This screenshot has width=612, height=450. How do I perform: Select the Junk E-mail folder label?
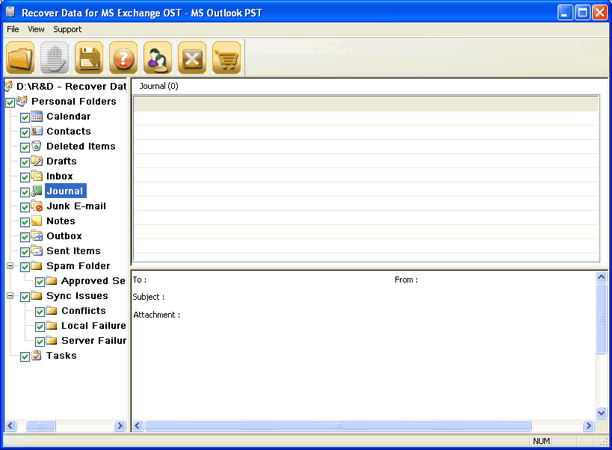(x=76, y=206)
